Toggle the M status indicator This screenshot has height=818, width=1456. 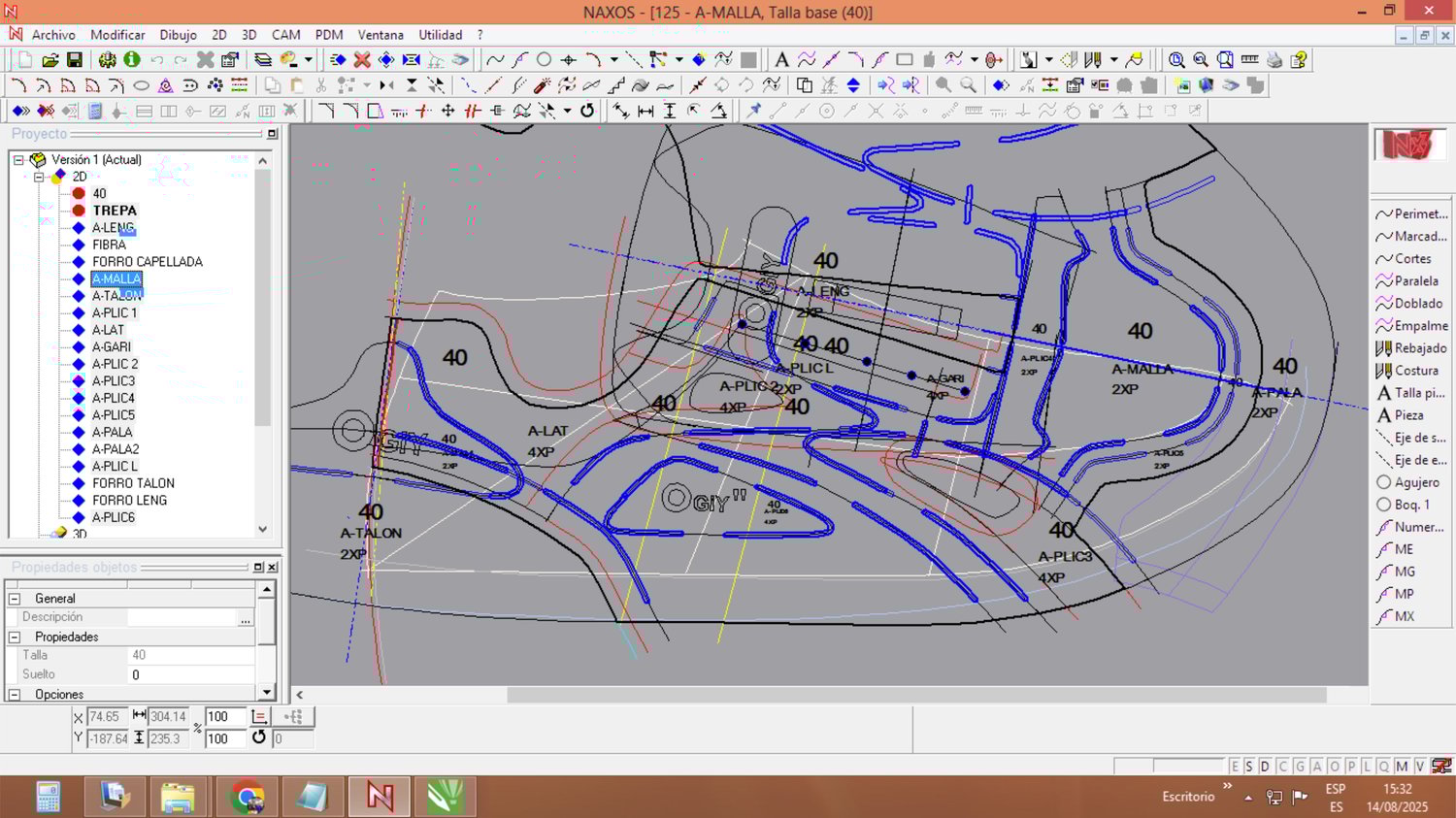[x=1402, y=767]
